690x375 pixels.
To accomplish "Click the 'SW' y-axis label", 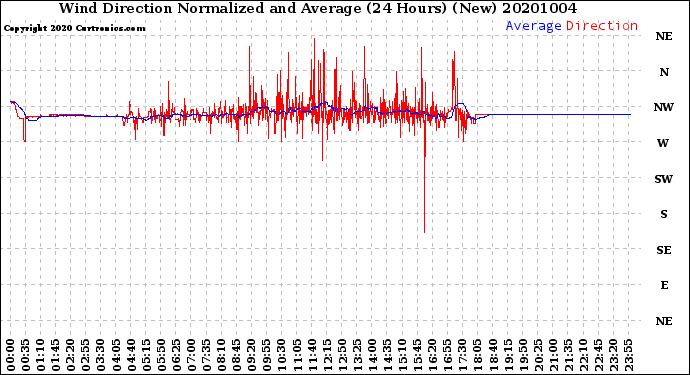I will click(664, 179).
